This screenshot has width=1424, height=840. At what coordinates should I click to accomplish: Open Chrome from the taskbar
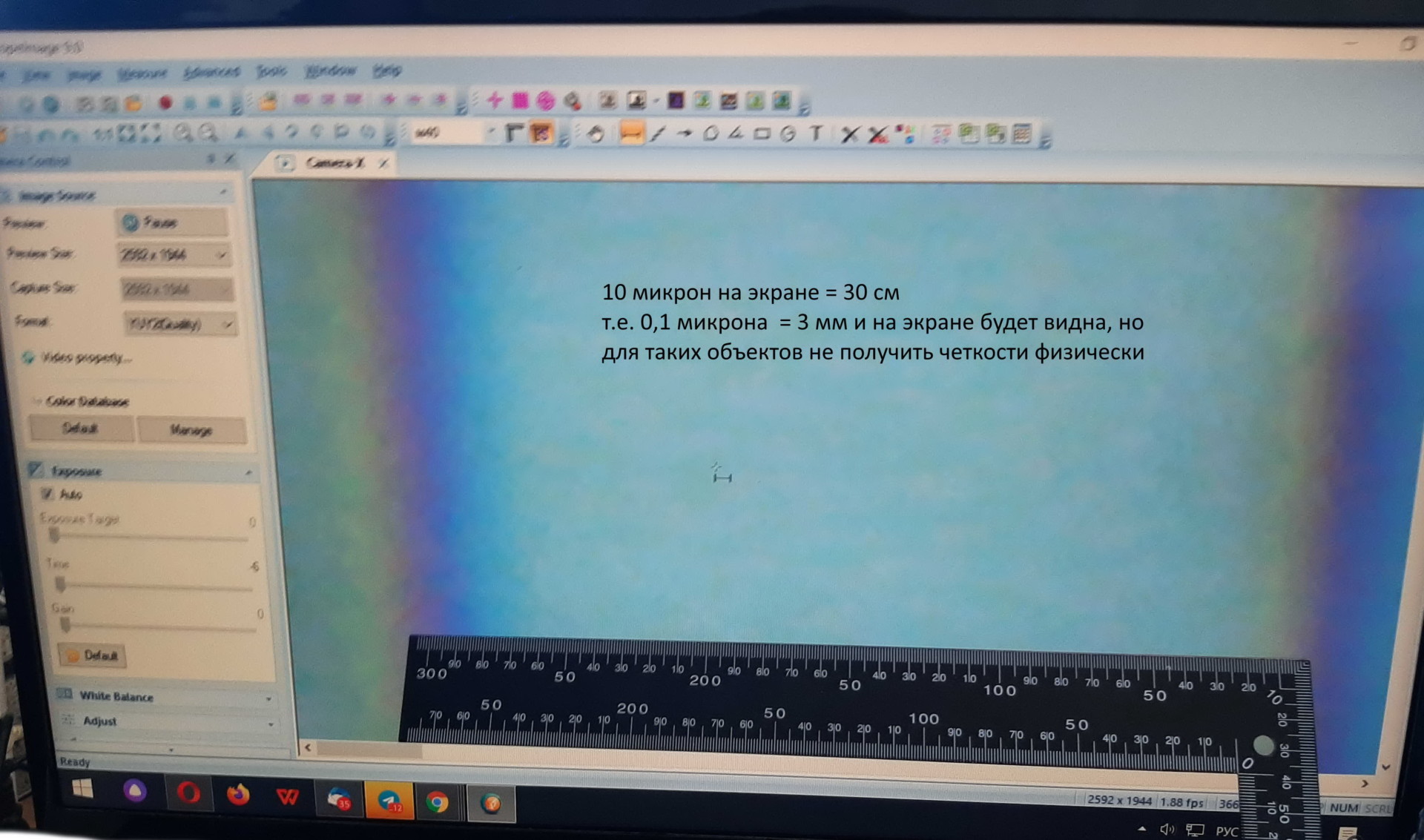pyautogui.click(x=438, y=802)
